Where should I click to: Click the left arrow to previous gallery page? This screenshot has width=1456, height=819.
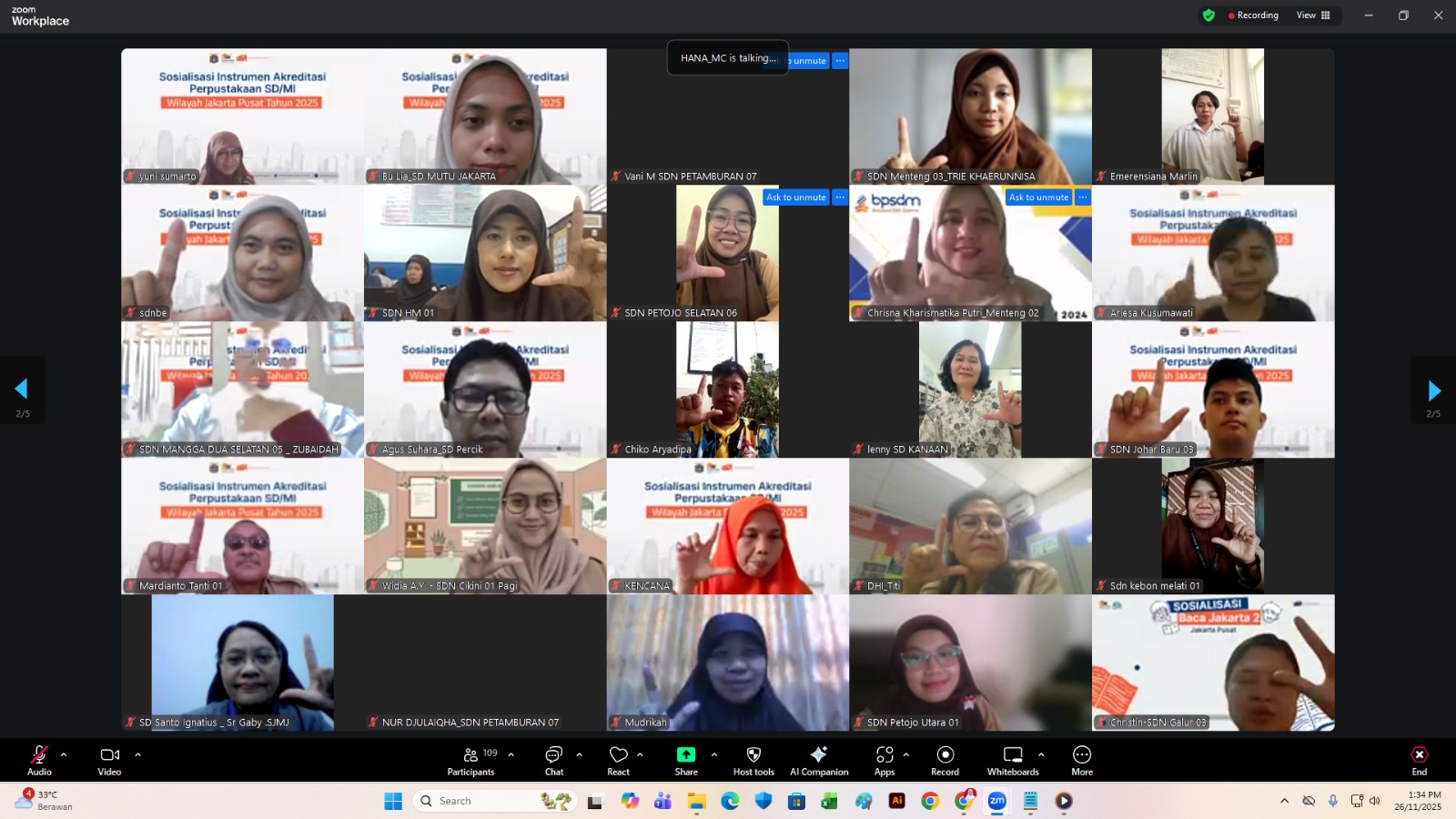click(23, 389)
